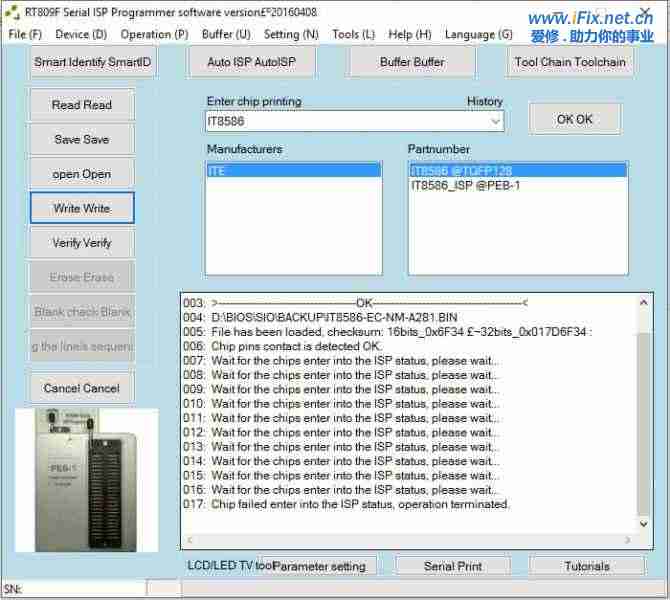Select IT8586_ISP @PEB-1 part number
The image size is (670, 600).
[465, 186]
